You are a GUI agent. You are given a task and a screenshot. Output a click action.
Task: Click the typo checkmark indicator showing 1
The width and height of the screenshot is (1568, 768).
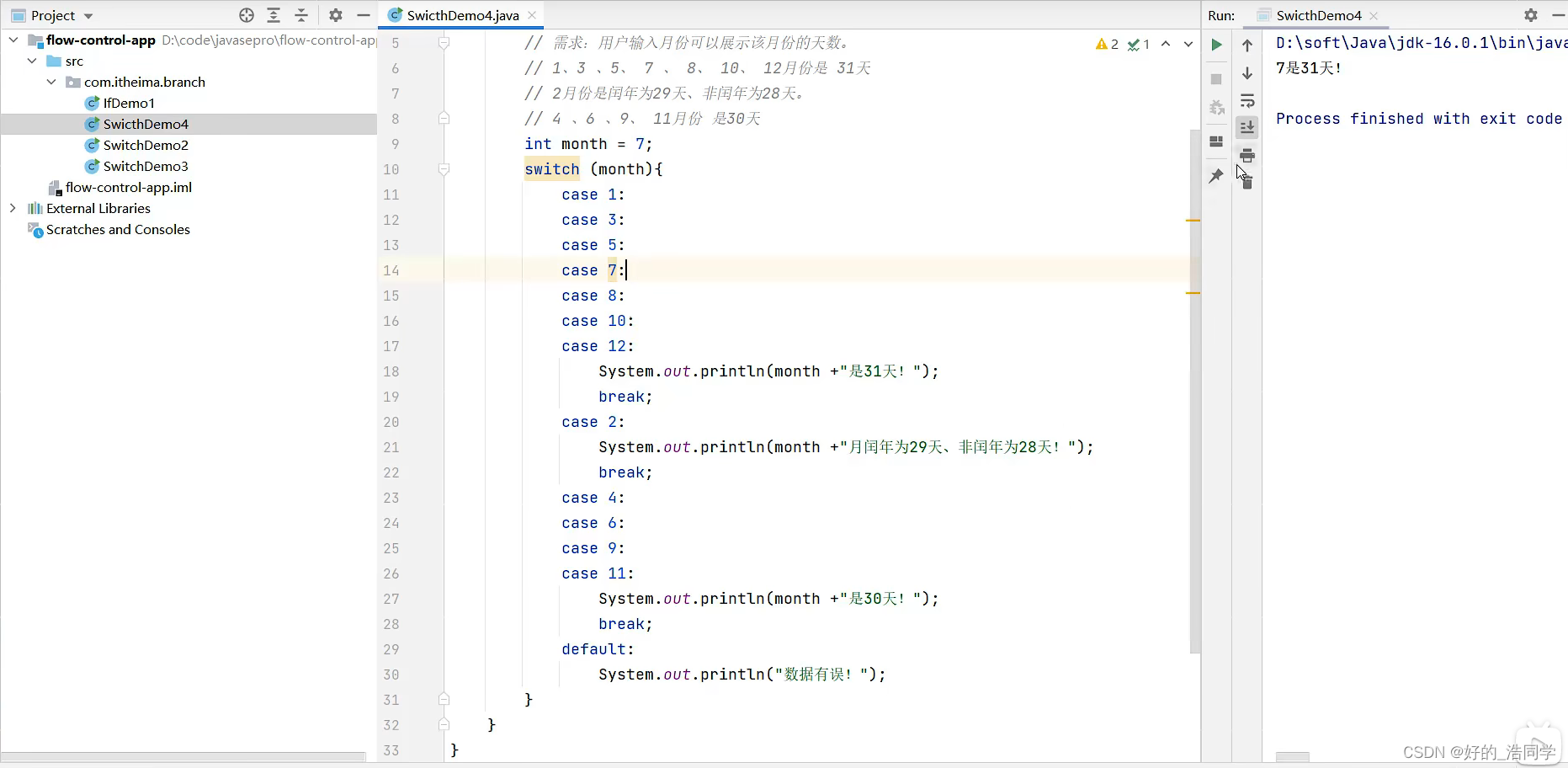tap(1139, 44)
